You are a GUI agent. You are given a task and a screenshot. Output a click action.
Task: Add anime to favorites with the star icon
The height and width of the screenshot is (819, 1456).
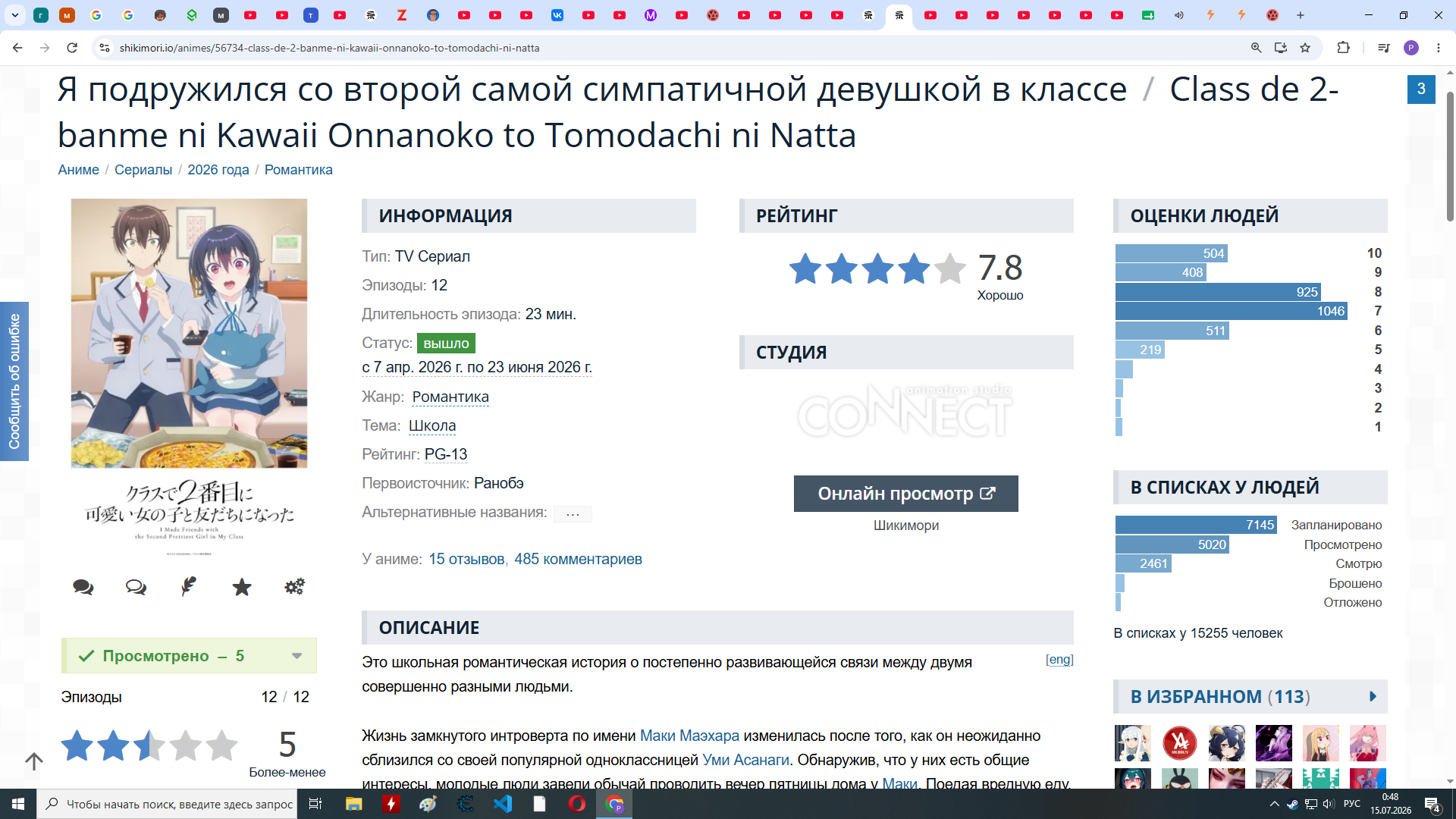pyautogui.click(x=242, y=587)
